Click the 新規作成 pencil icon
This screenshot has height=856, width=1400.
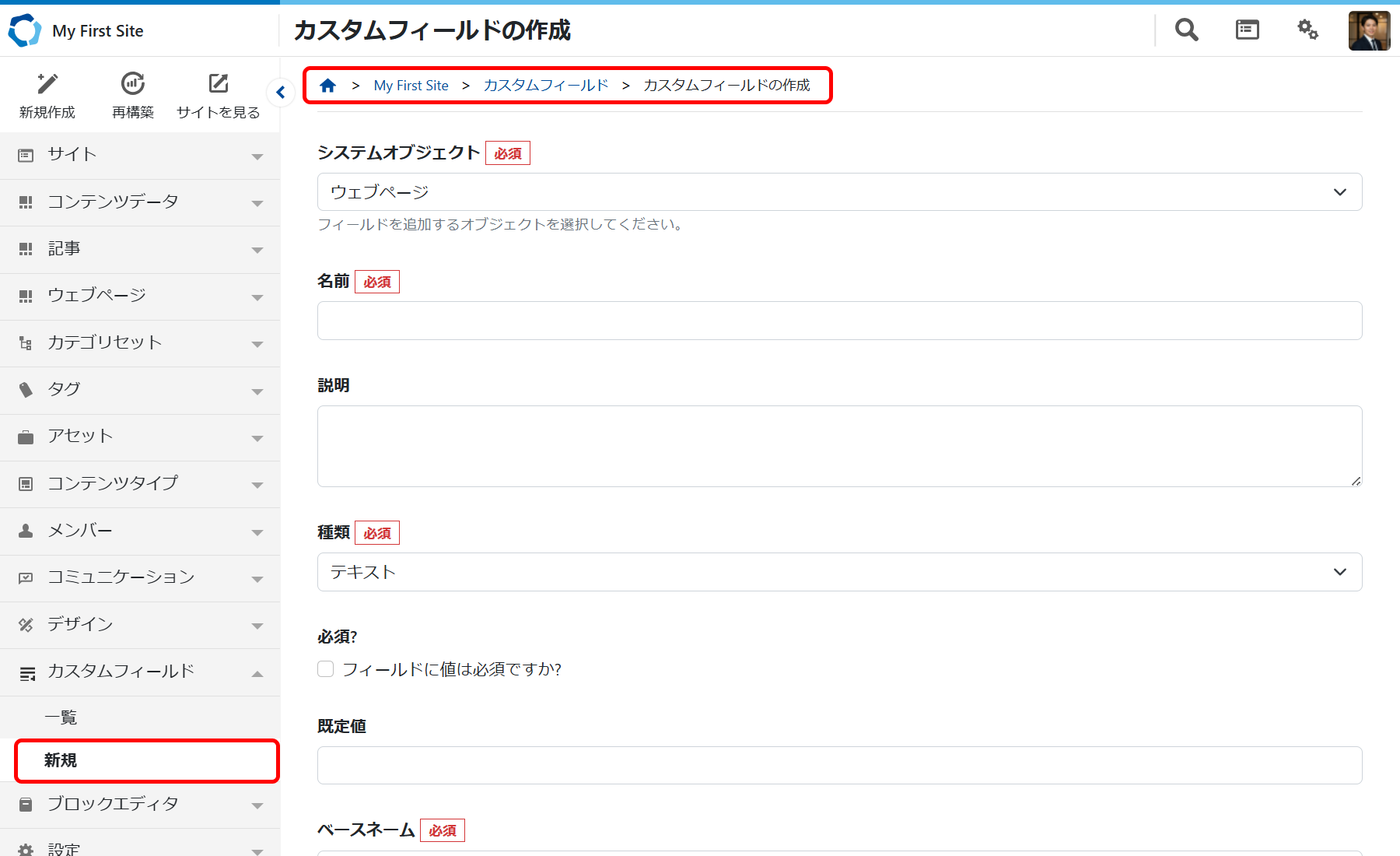pyautogui.click(x=47, y=84)
